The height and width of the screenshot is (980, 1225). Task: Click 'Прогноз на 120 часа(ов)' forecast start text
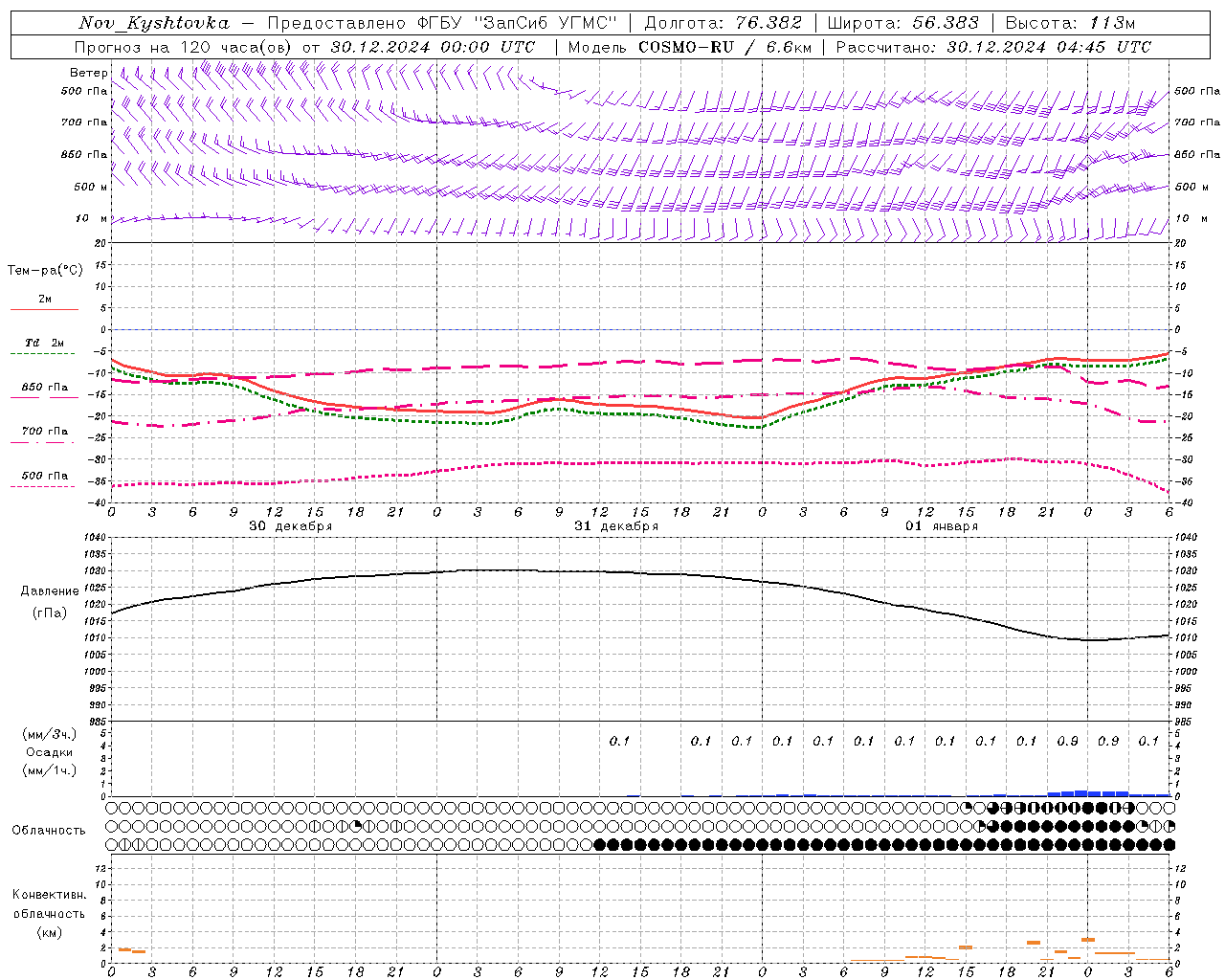(x=185, y=47)
